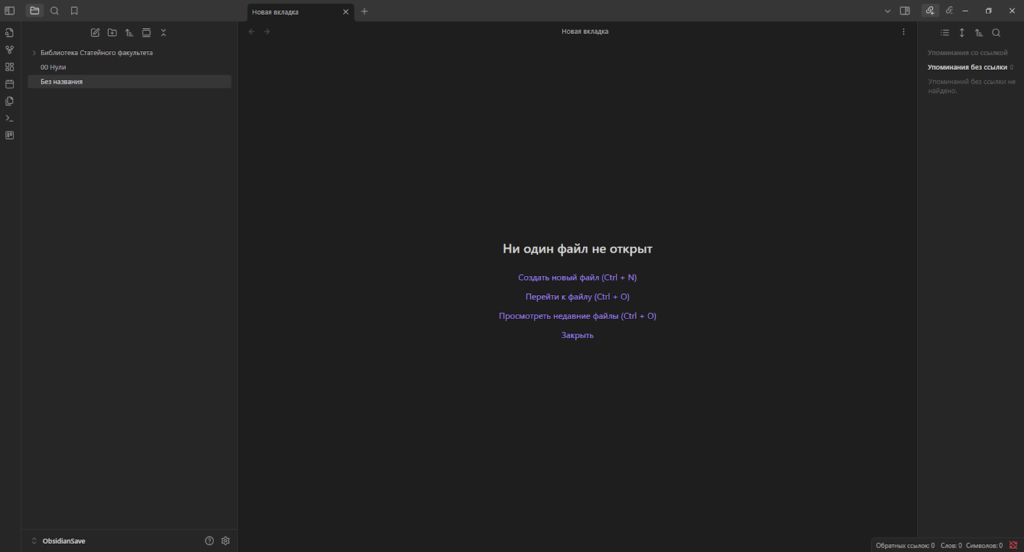Open the backlinks tab in right sidebar
The width and height of the screenshot is (1024, 552).
[x=930, y=10]
